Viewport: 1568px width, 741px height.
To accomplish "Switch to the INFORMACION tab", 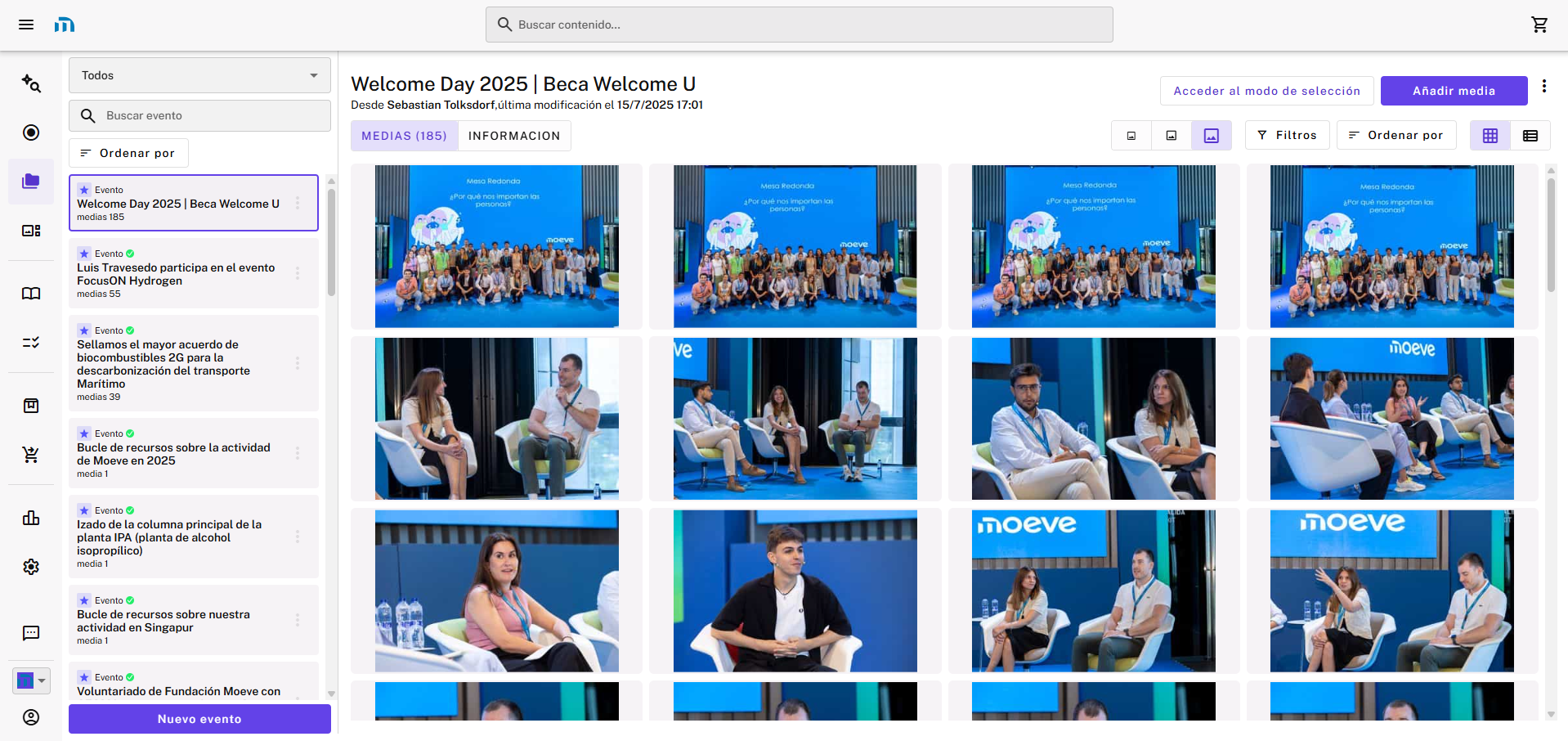I will coord(514,136).
